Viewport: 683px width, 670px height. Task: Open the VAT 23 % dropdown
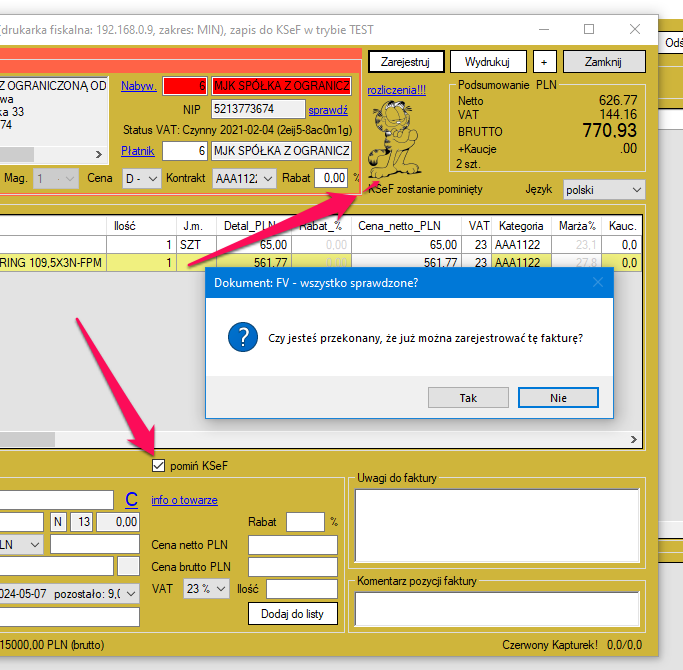point(206,589)
